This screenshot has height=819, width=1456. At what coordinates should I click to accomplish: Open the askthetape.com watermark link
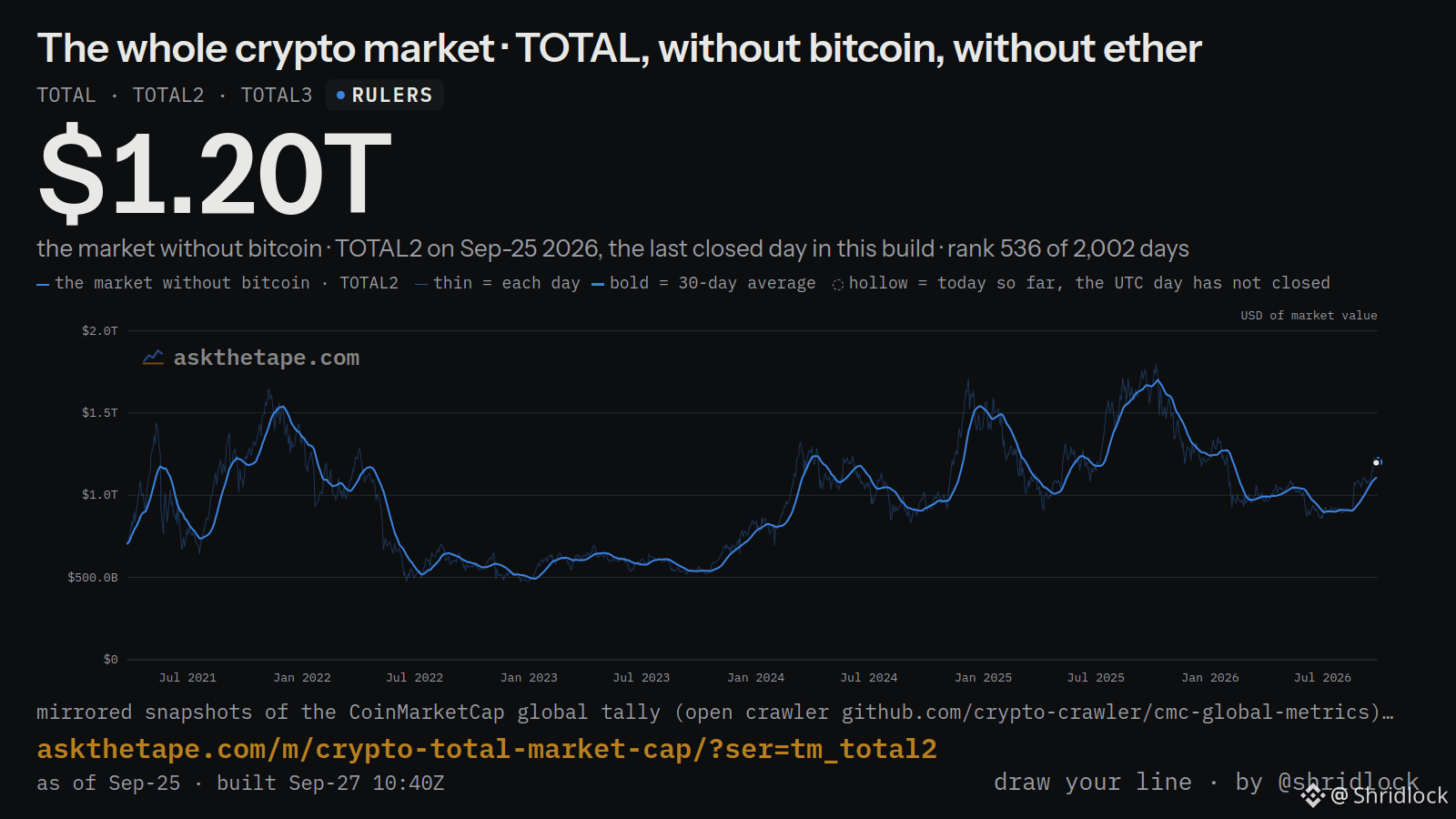267,358
